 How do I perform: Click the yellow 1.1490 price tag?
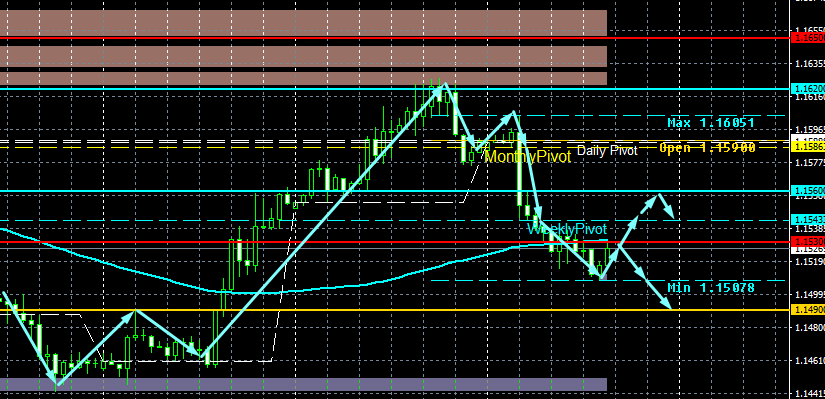click(x=808, y=310)
